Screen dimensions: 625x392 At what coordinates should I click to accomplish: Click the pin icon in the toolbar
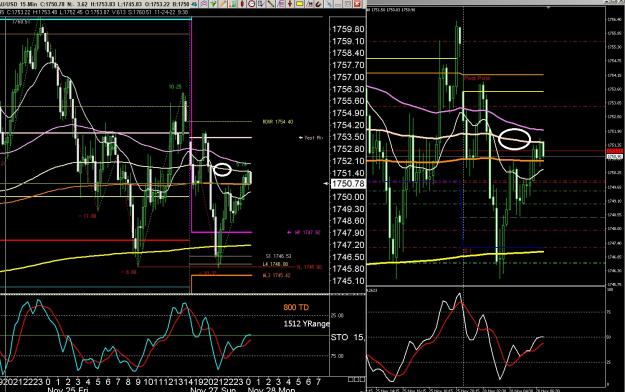point(329,4)
